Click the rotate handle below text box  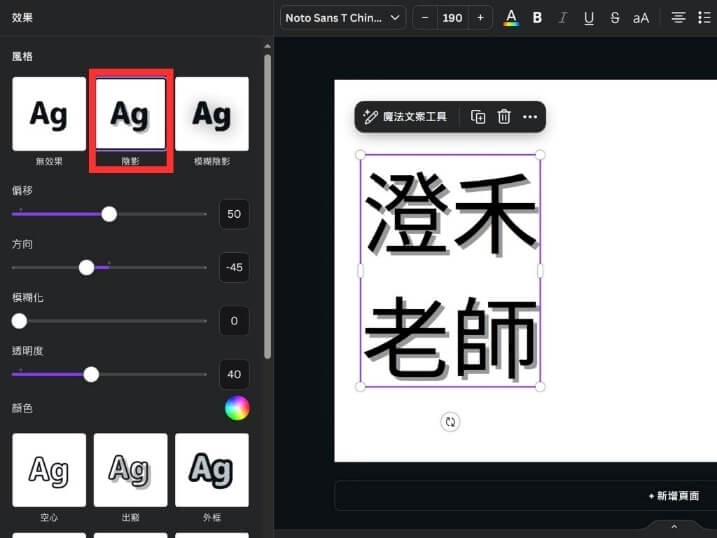[x=450, y=422]
